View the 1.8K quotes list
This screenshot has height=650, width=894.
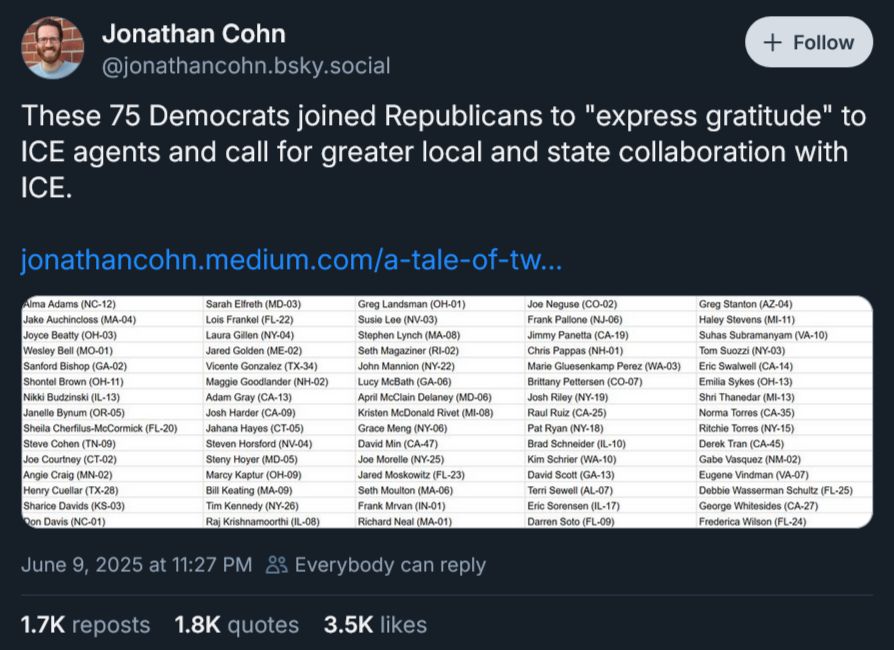click(x=236, y=624)
